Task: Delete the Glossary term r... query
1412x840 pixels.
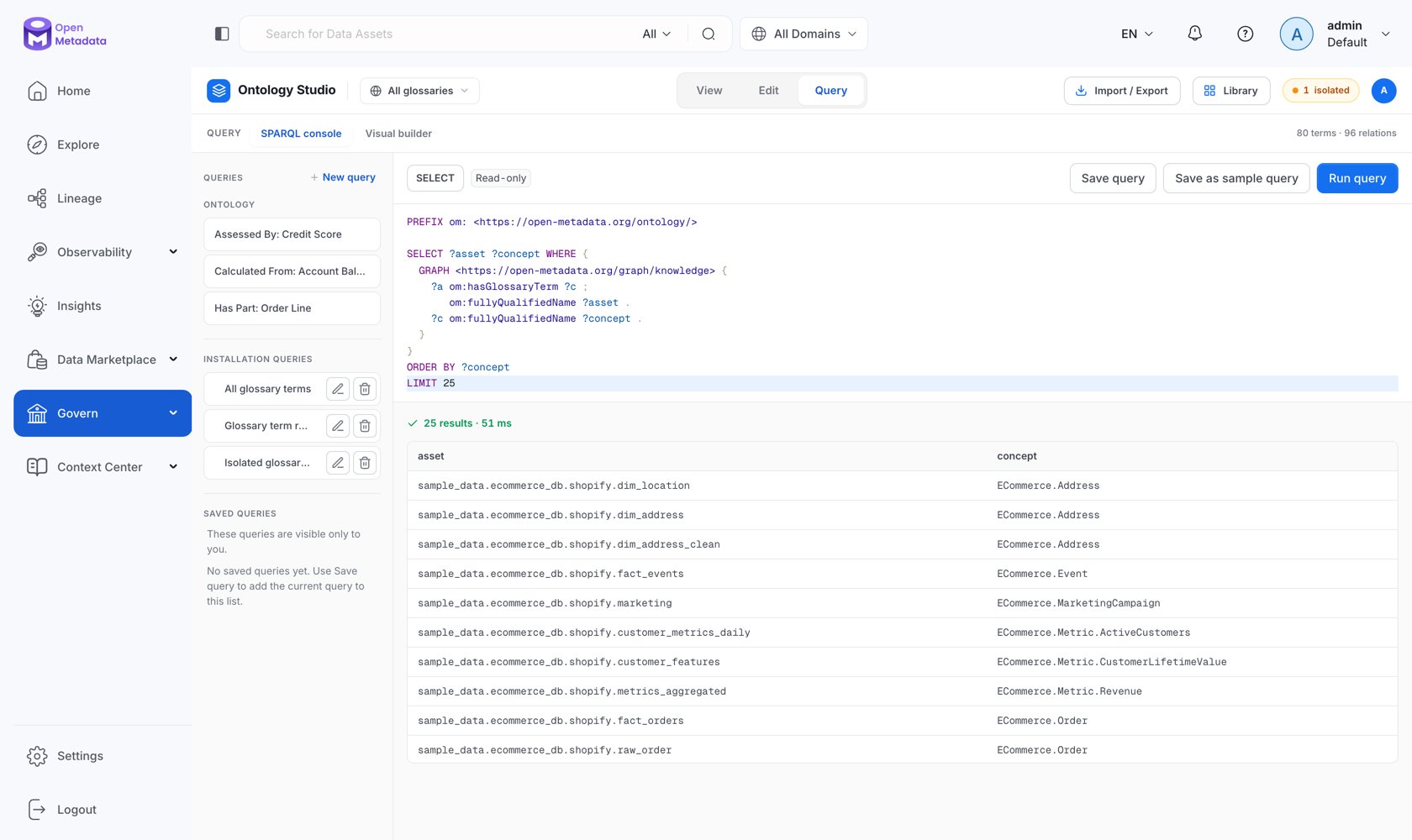Action: tap(365, 426)
